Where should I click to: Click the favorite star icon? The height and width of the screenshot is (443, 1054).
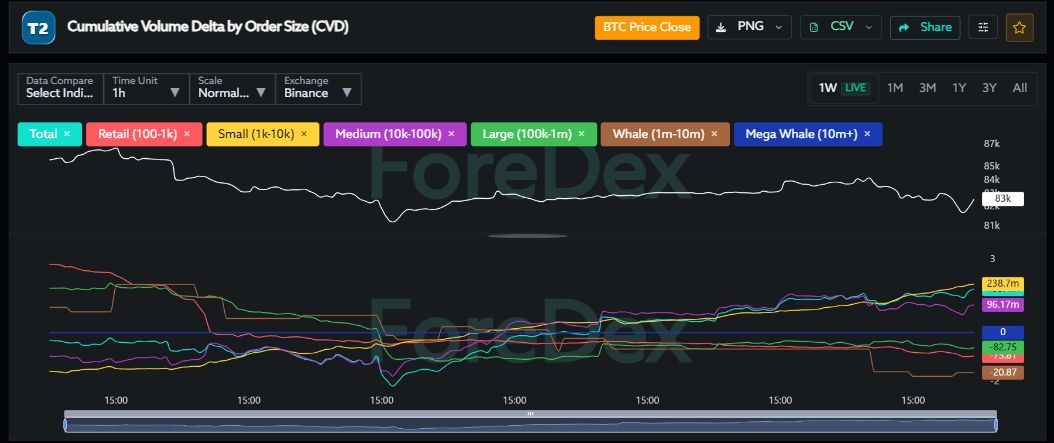[x=1019, y=28]
